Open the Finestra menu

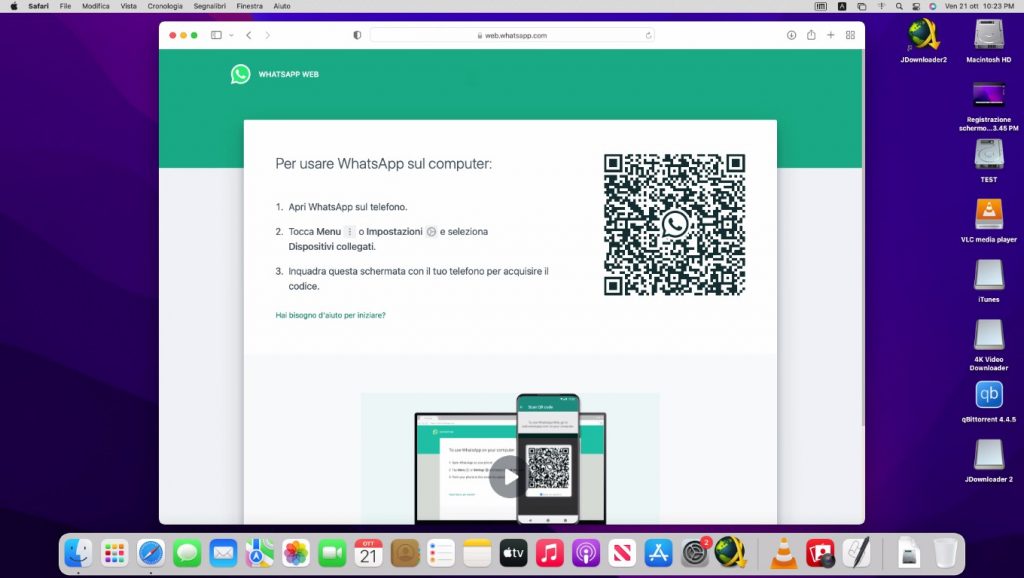tap(249, 6)
